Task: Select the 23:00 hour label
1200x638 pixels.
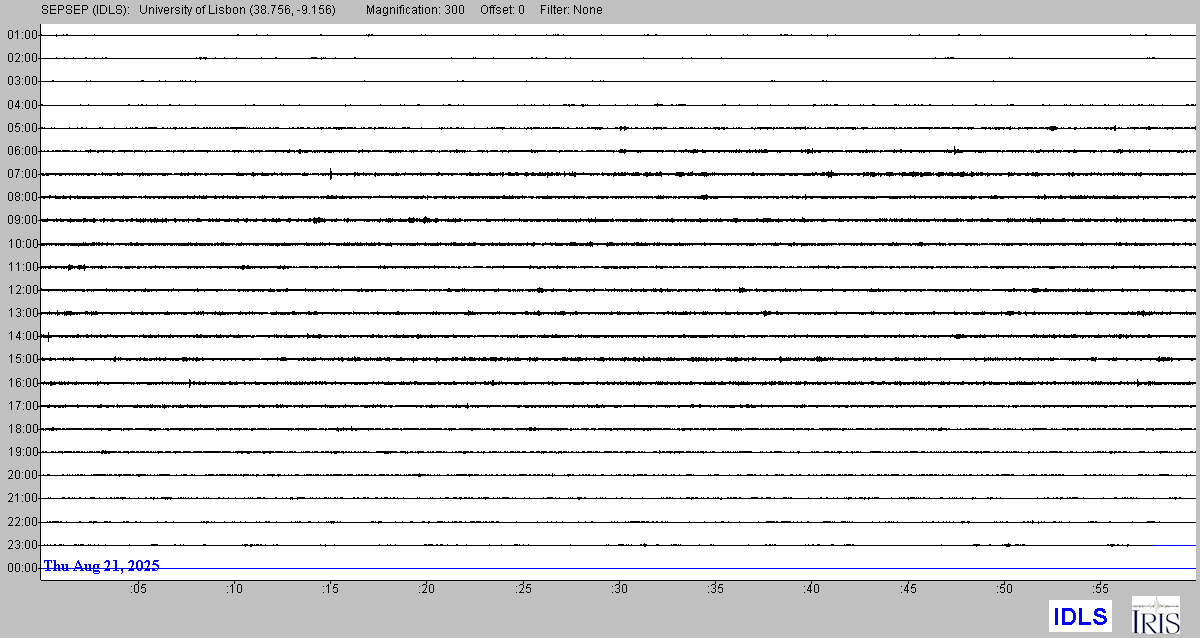Action: click(x=22, y=545)
